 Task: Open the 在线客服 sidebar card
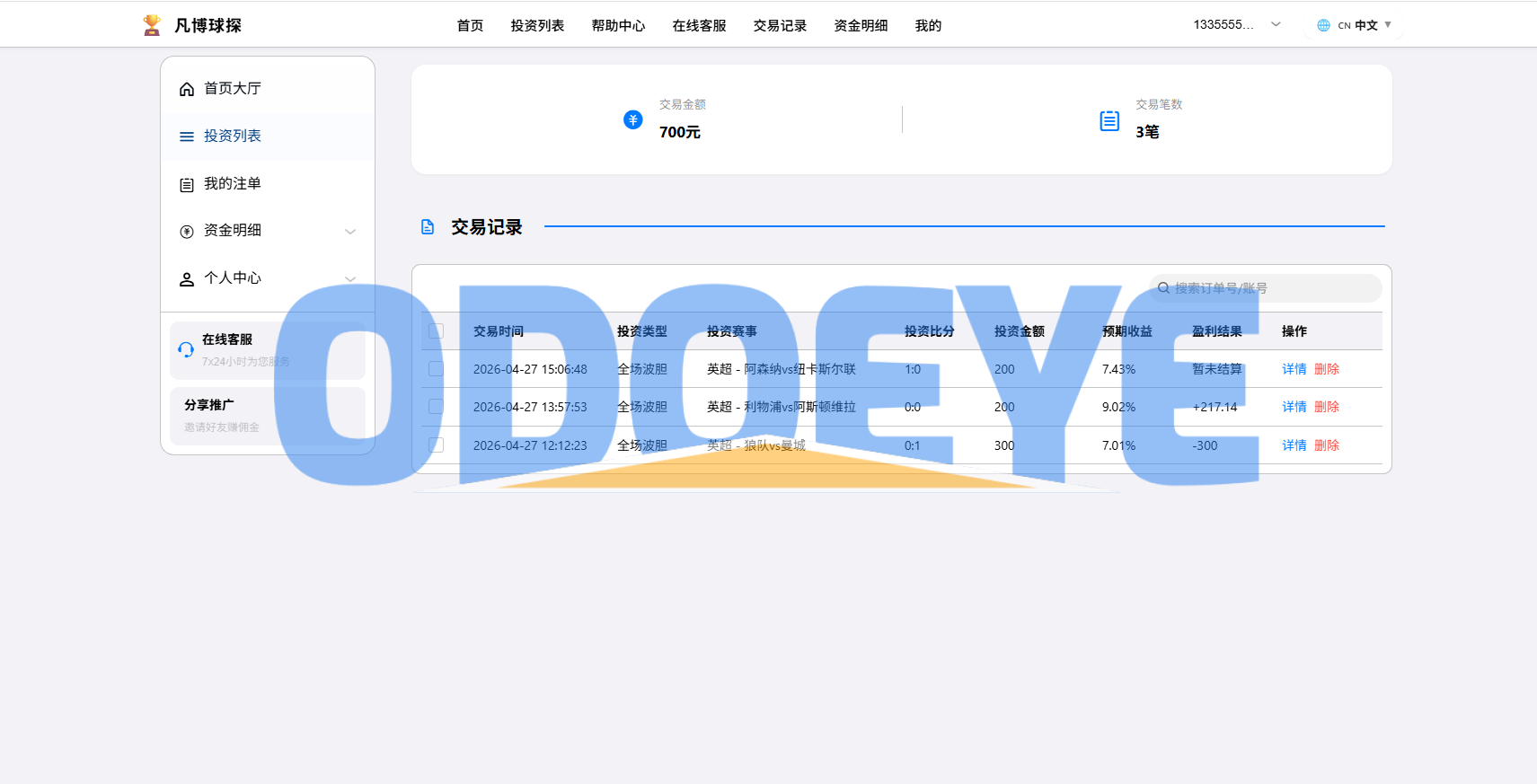click(x=268, y=350)
